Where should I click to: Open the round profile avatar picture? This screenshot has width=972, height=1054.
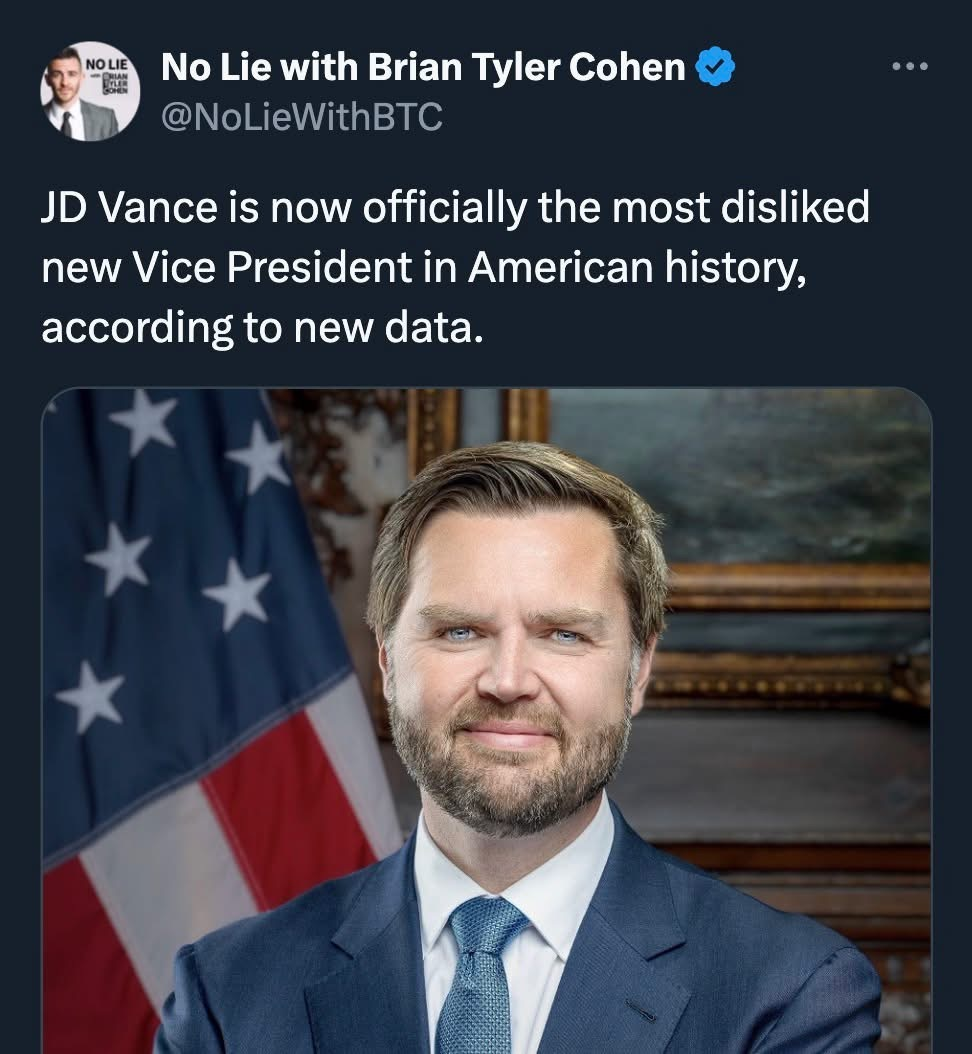click(x=89, y=92)
